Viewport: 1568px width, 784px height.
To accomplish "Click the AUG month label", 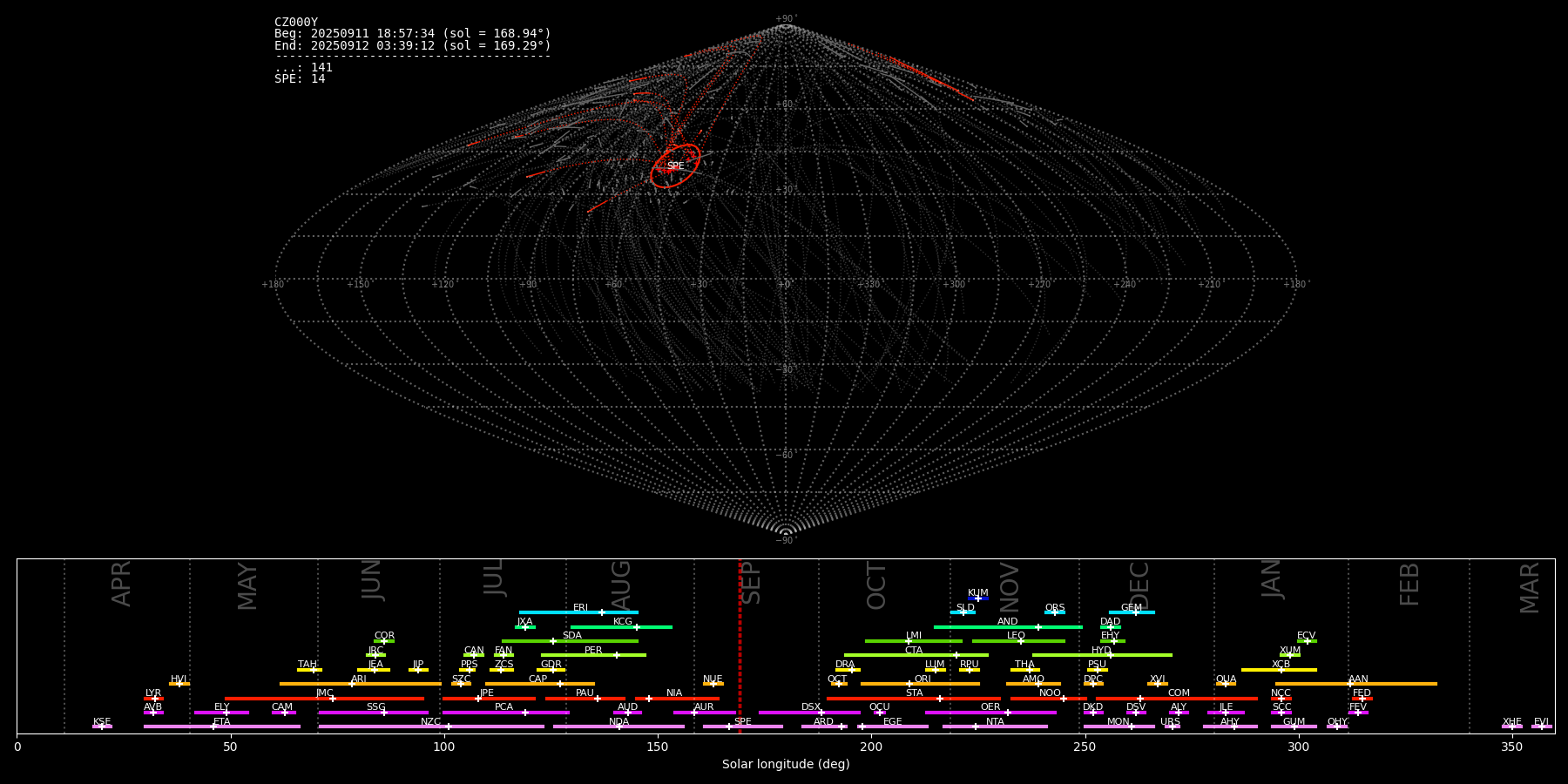I will coord(620,584).
